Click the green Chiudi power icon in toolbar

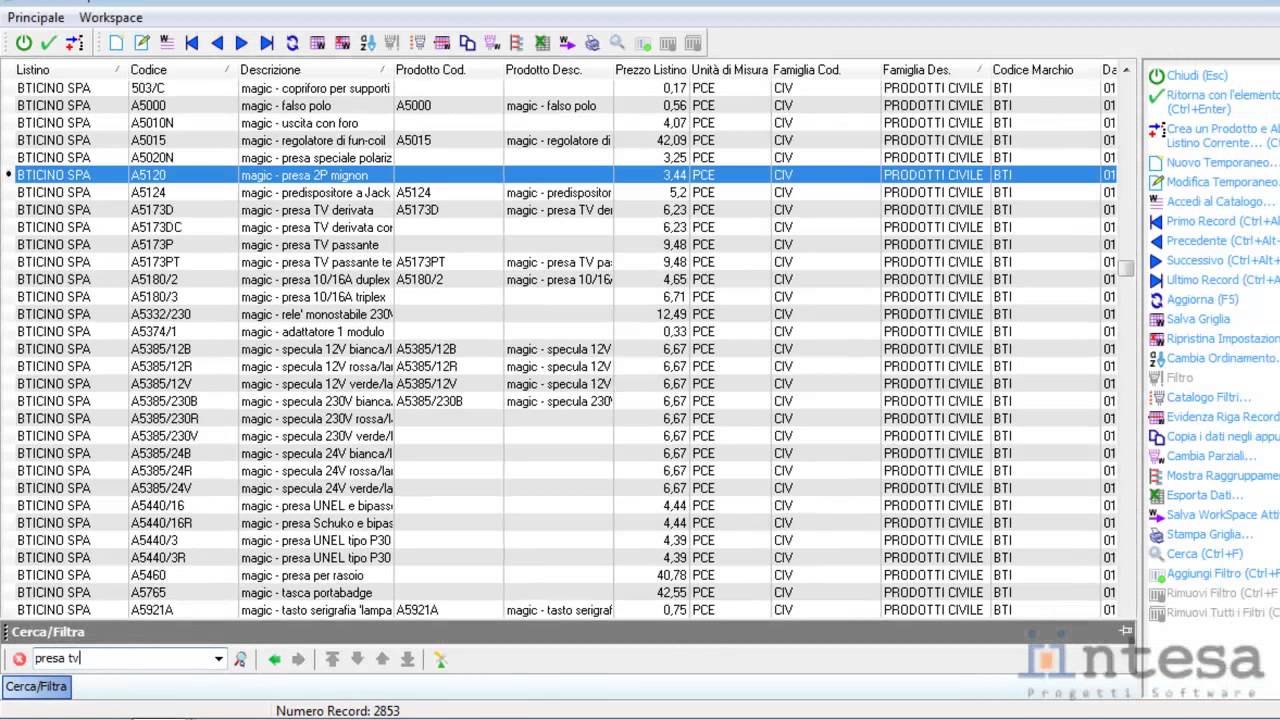click(23, 43)
